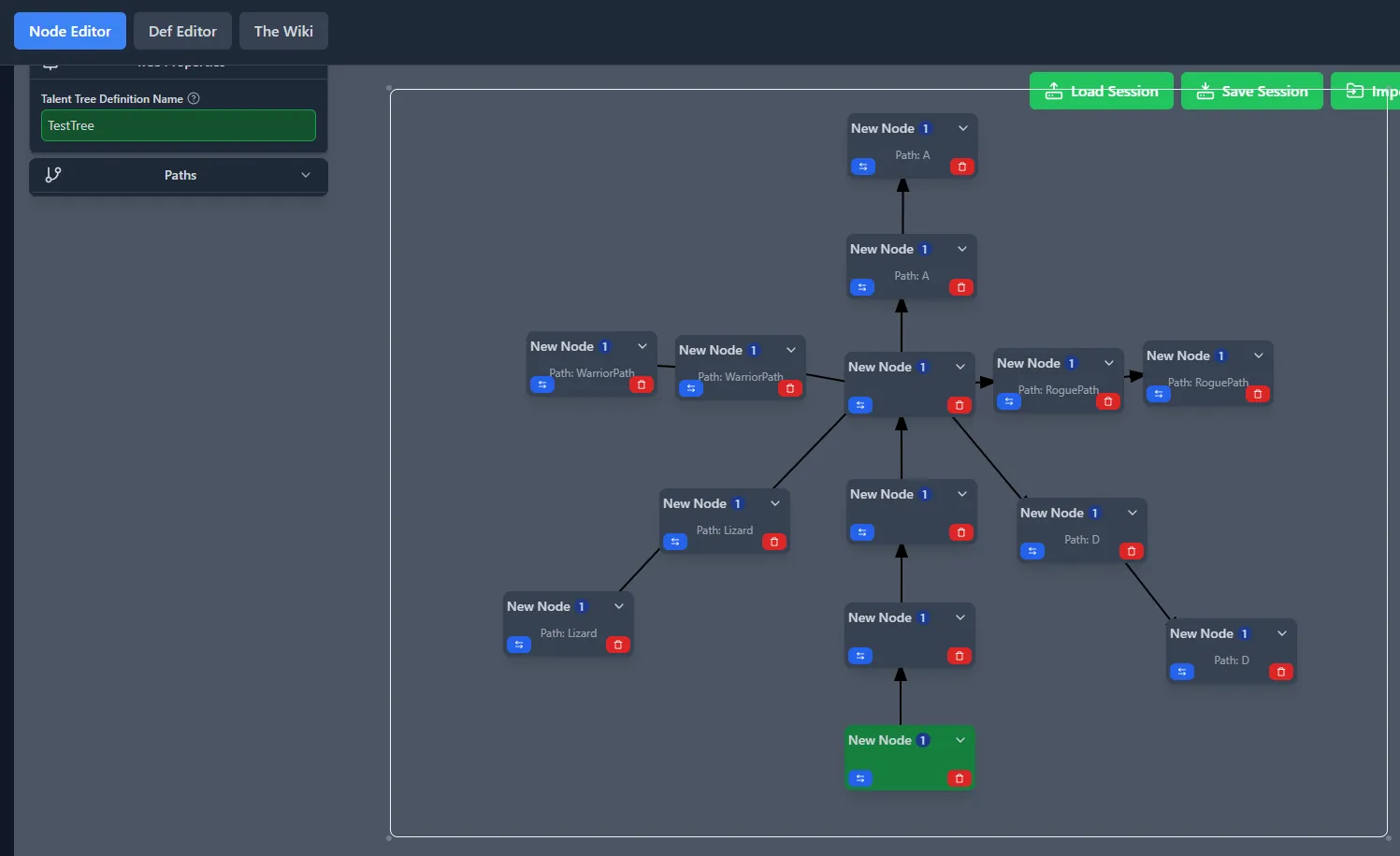Delete the rightmost RoguePath node
1400x856 pixels.
click(x=1257, y=394)
